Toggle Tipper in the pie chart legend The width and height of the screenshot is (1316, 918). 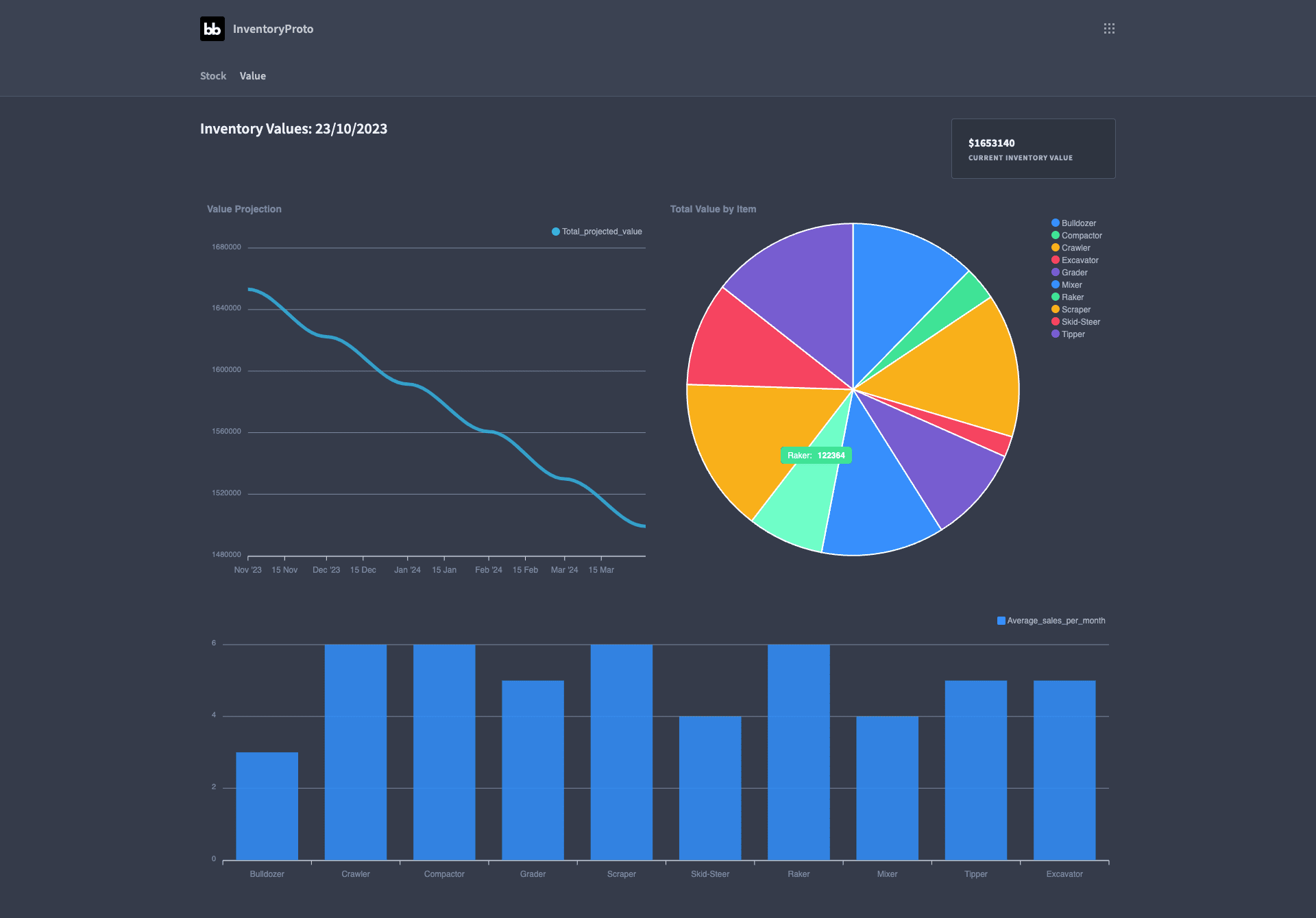(x=1068, y=334)
